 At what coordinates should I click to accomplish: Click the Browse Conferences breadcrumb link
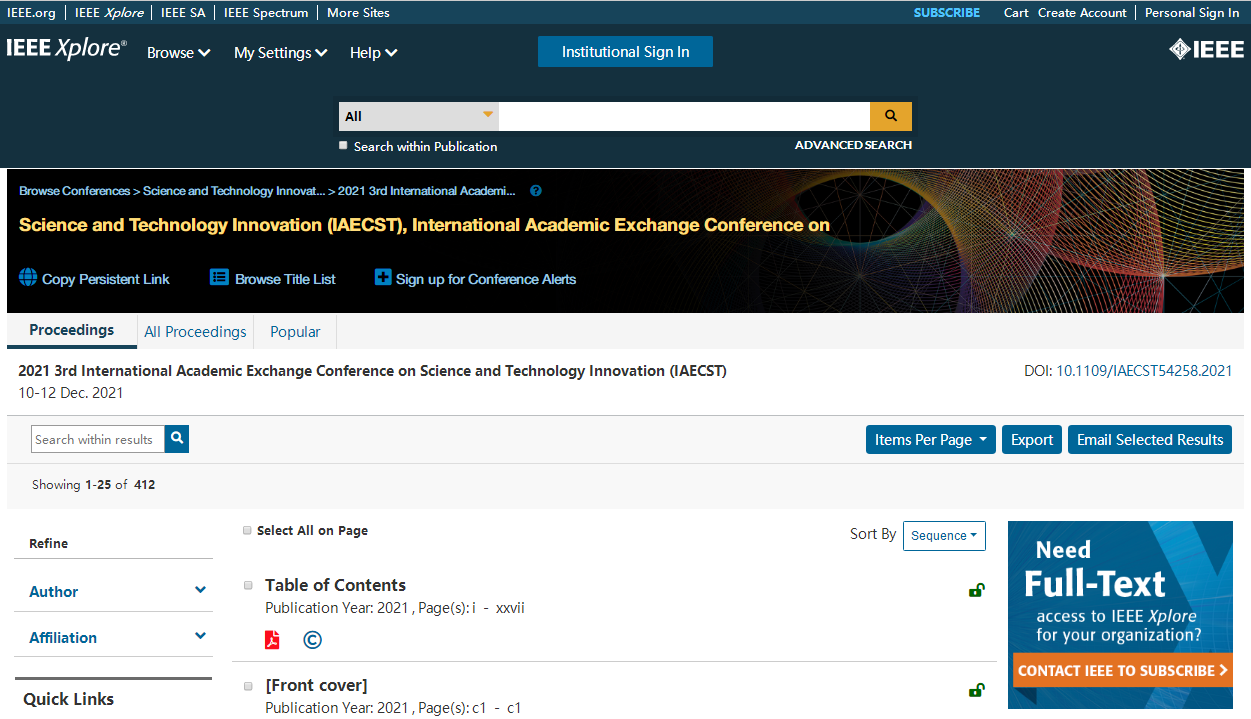click(x=75, y=191)
